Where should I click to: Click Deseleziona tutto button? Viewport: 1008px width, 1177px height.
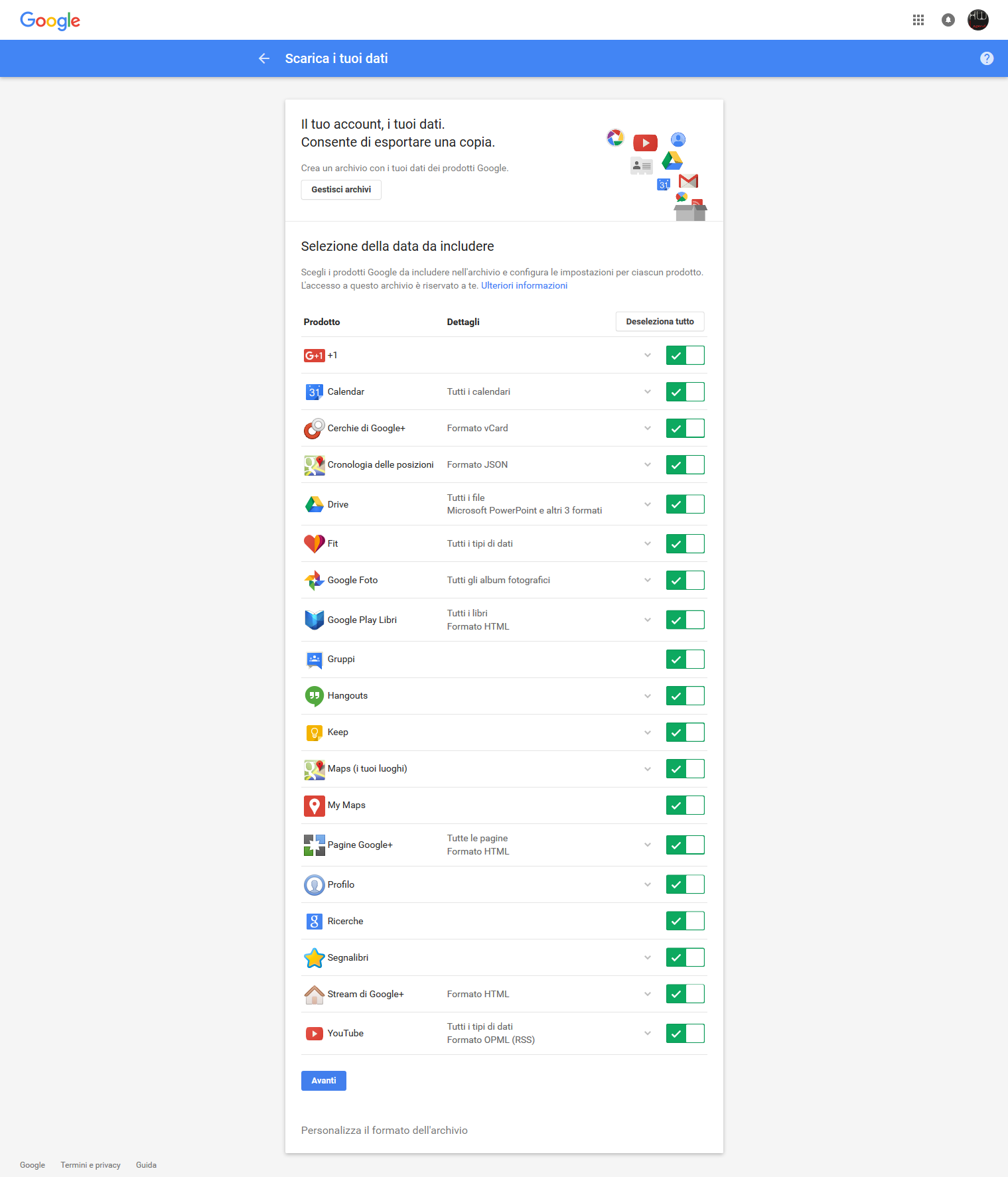660,322
